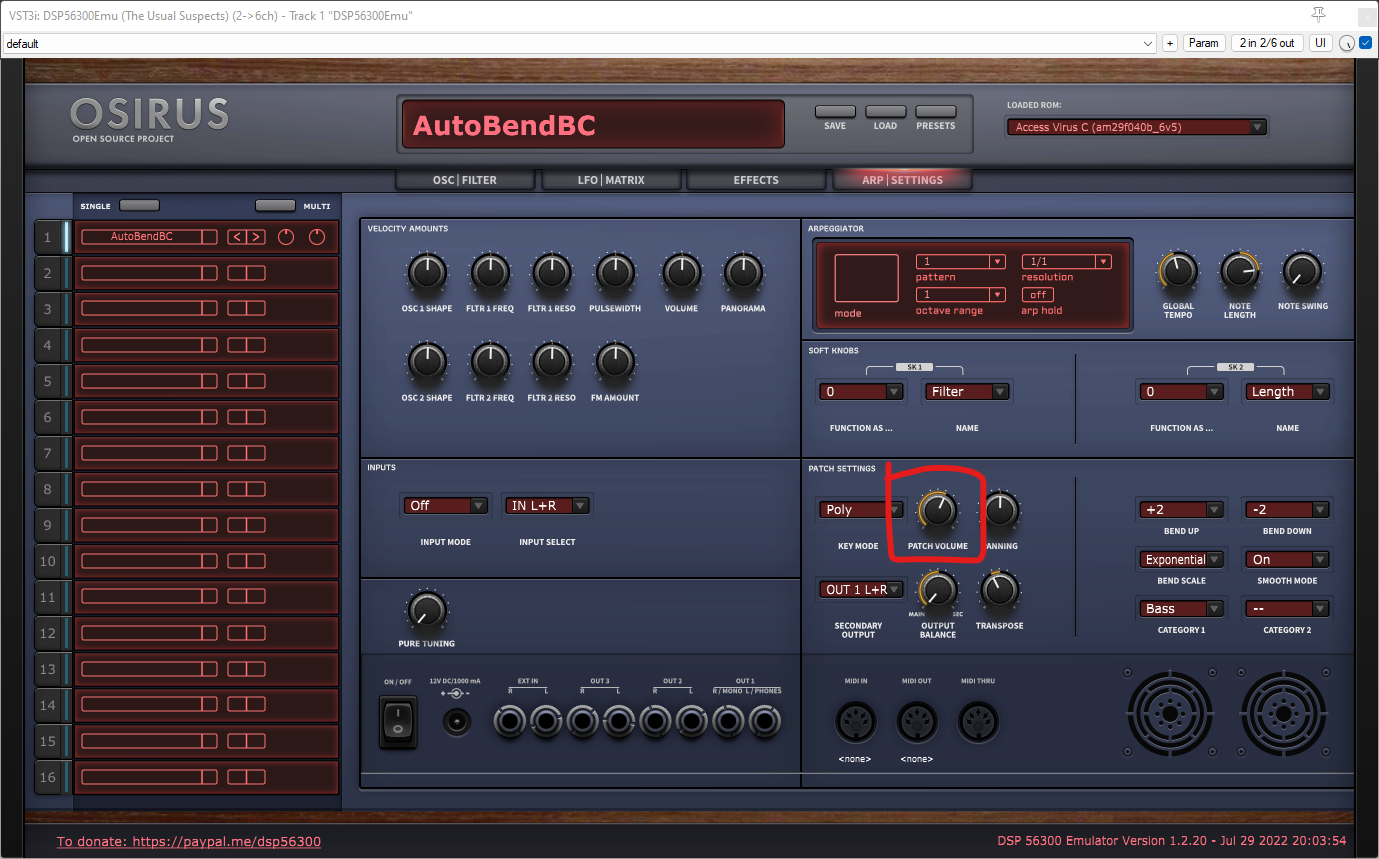Adjust the OSC 1 Shape velocity knob

pos(427,273)
